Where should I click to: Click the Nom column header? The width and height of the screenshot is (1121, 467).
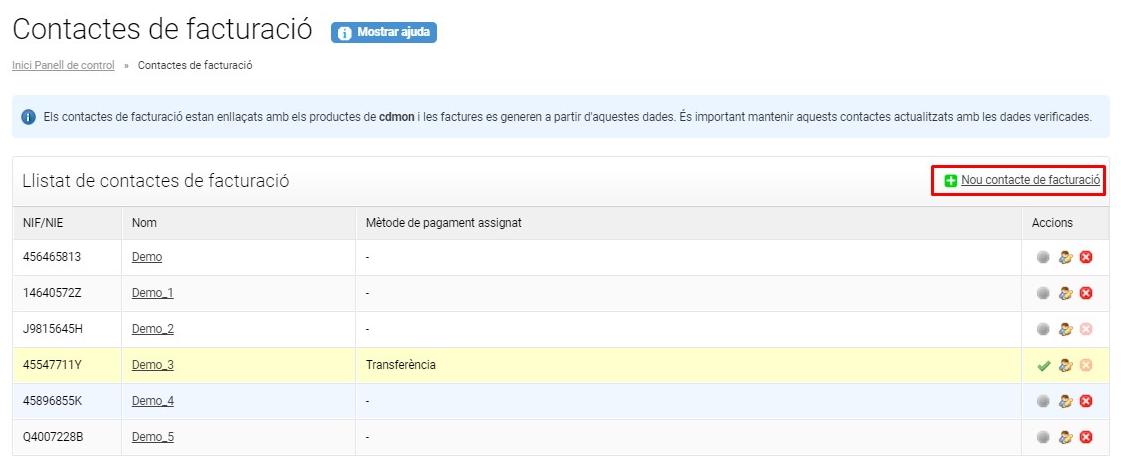(x=144, y=223)
